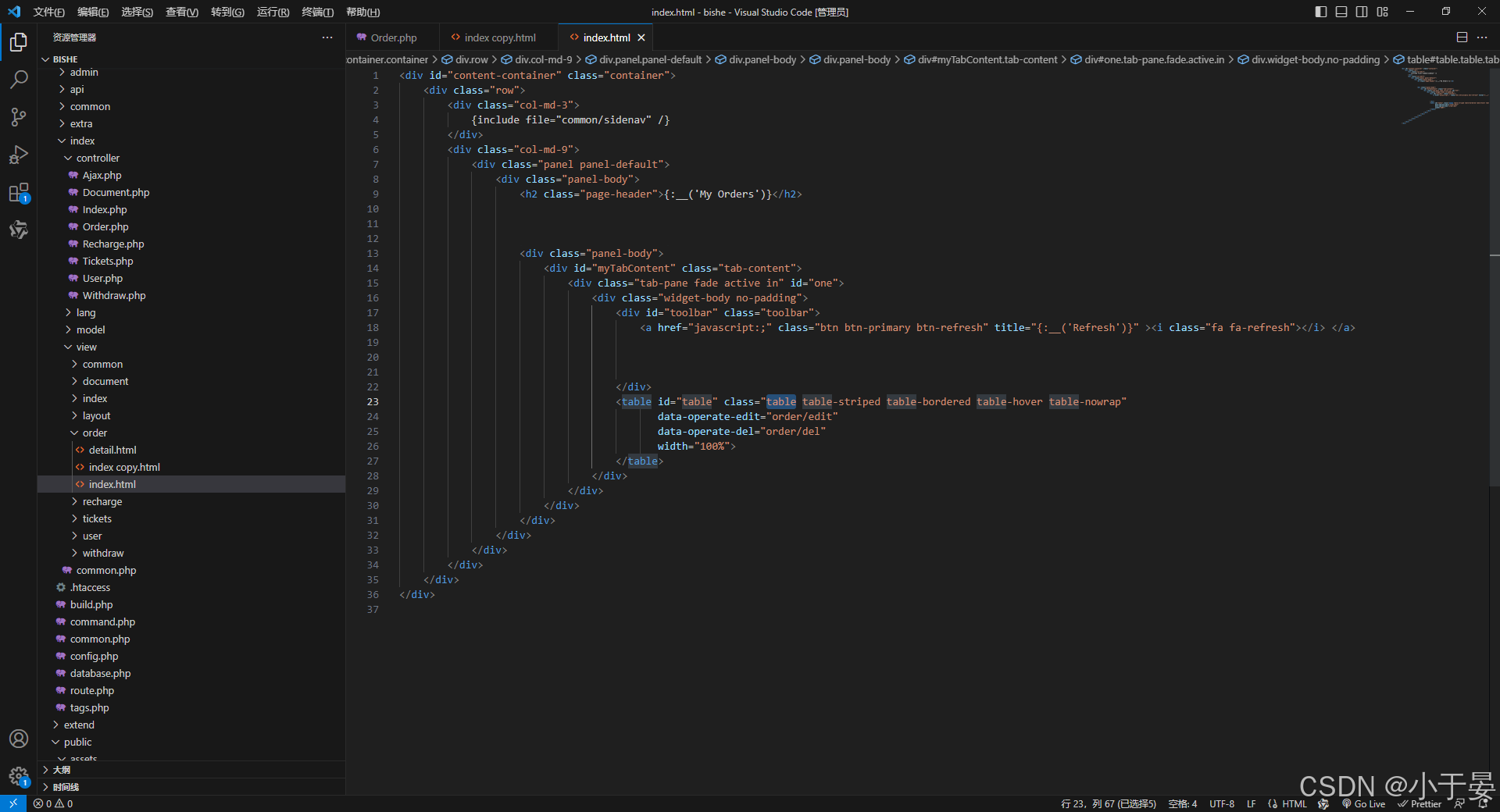Click the code minimap preview

1444,95
